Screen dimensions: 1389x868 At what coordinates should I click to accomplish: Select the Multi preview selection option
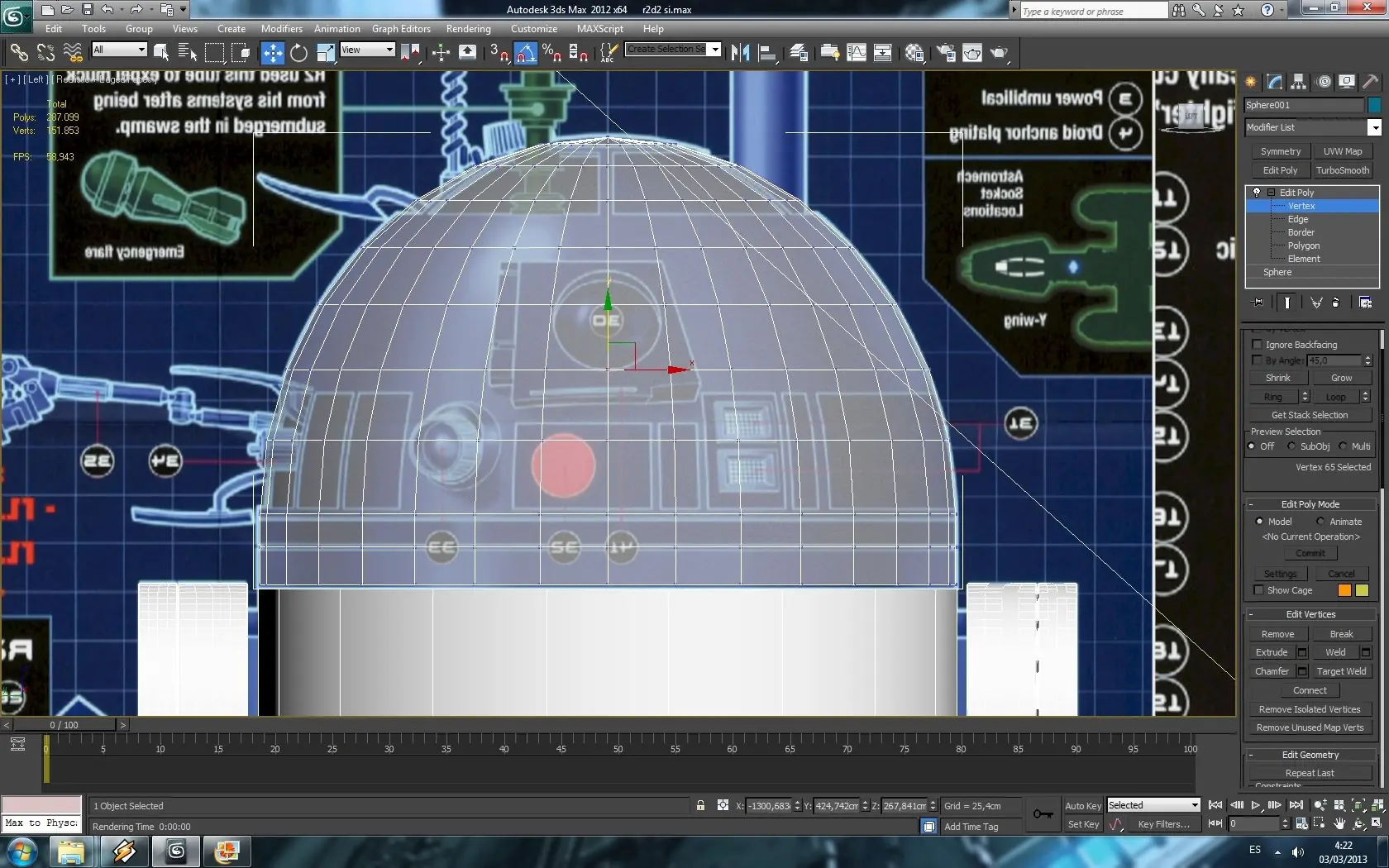1343,446
